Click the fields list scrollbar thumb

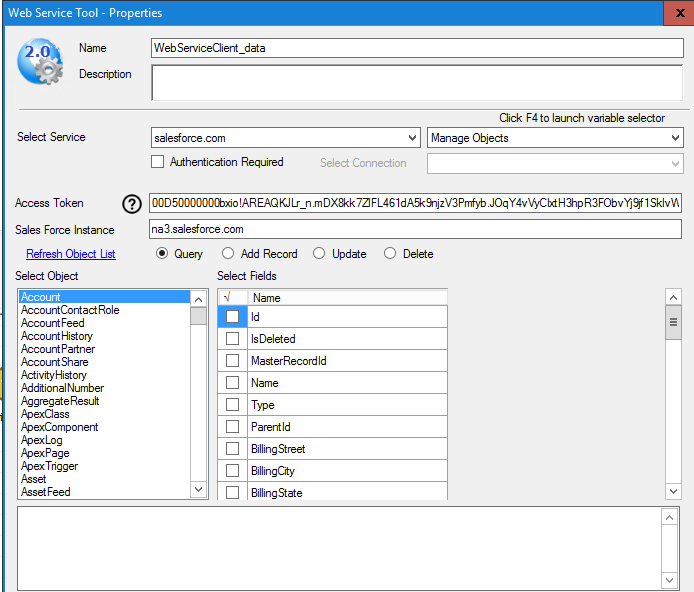point(673,322)
